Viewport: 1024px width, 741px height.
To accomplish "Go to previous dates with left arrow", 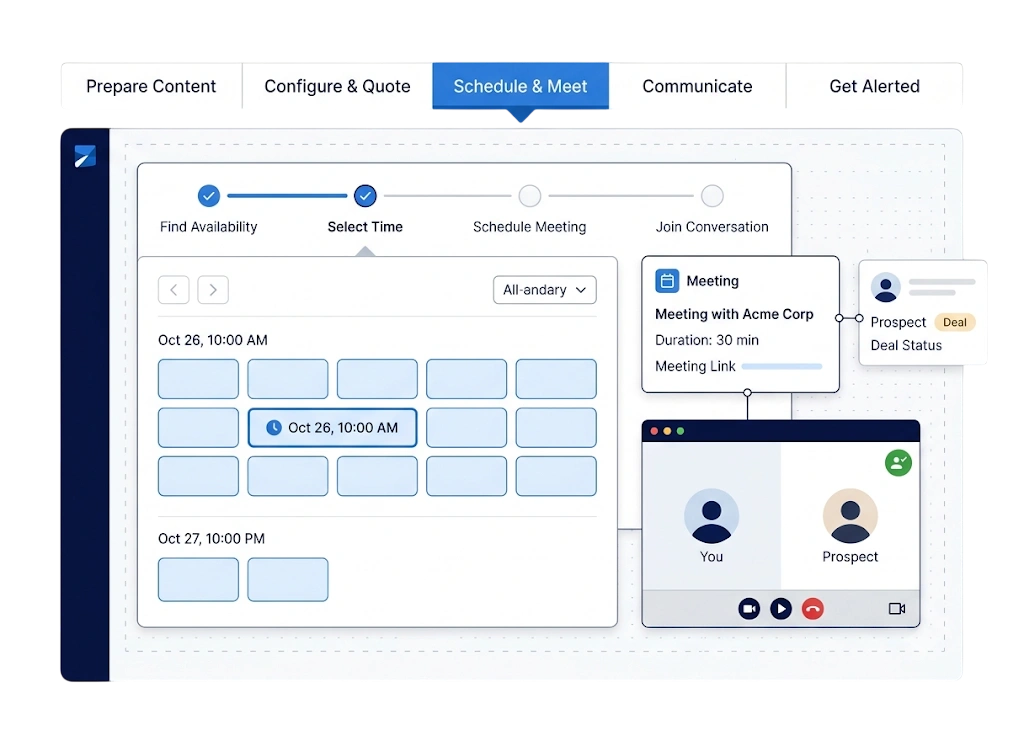I will [174, 290].
